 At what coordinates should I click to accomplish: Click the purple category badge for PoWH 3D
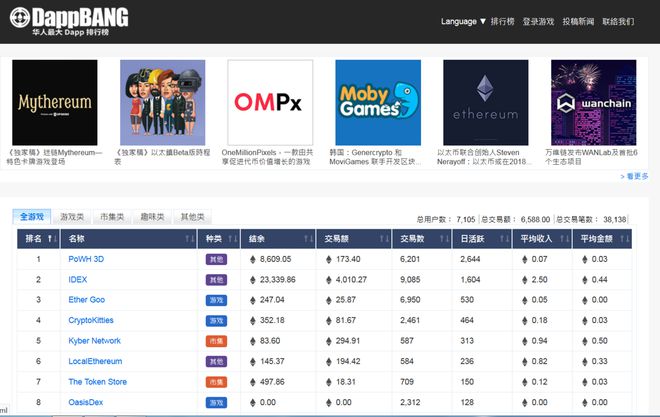point(216,259)
